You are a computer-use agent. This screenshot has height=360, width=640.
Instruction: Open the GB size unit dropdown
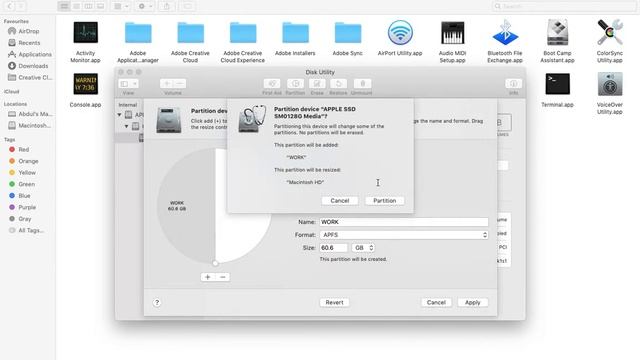pos(363,248)
